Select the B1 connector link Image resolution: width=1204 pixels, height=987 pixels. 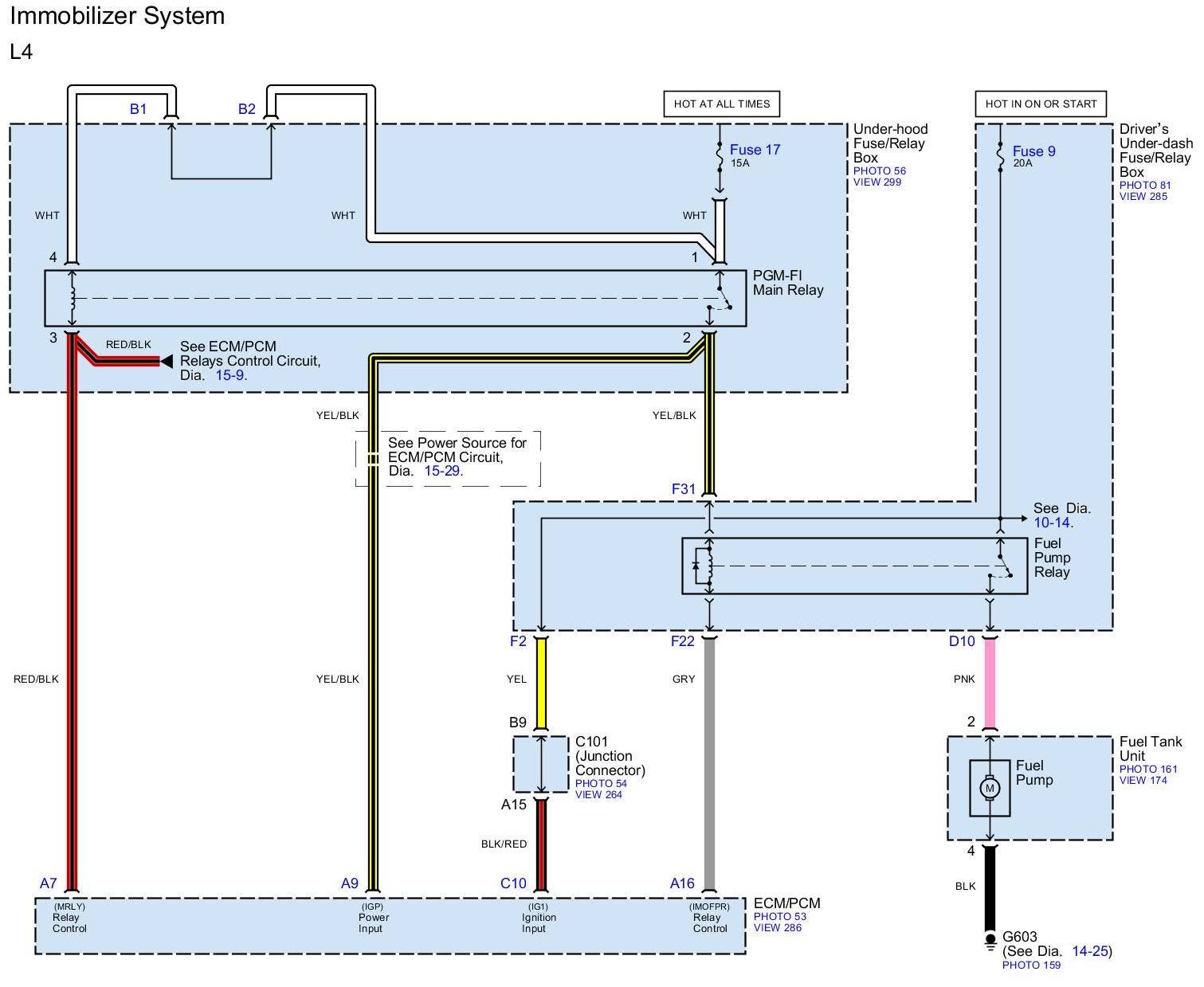coord(139,109)
